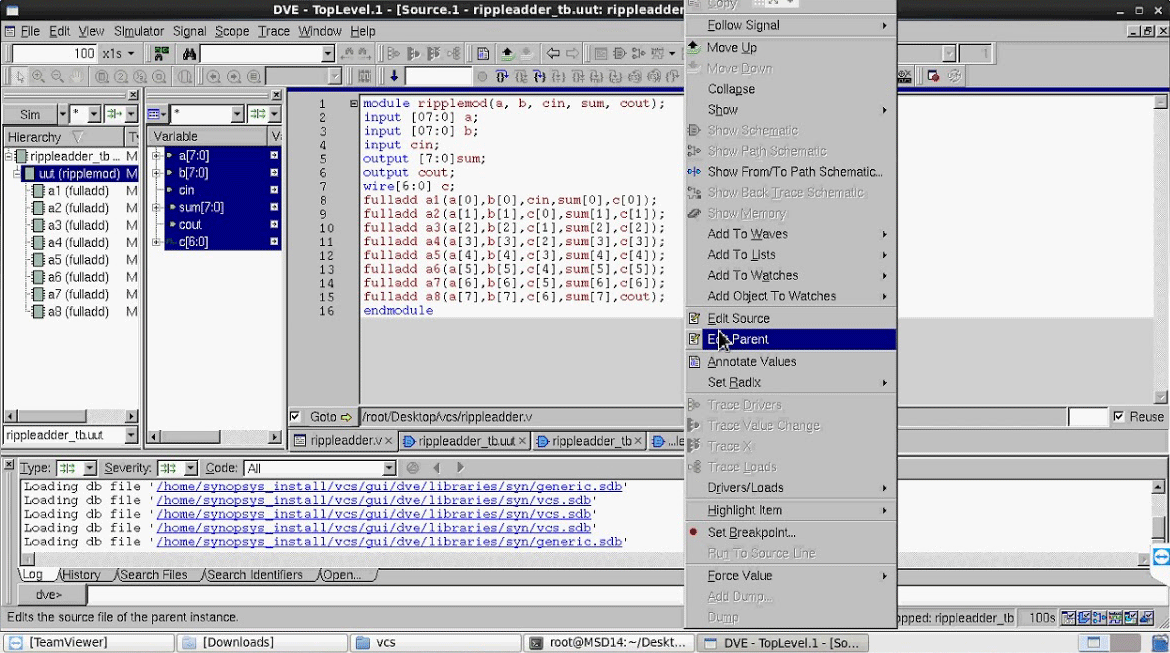Click the schematic view toolbar icon

[x=619, y=53]
